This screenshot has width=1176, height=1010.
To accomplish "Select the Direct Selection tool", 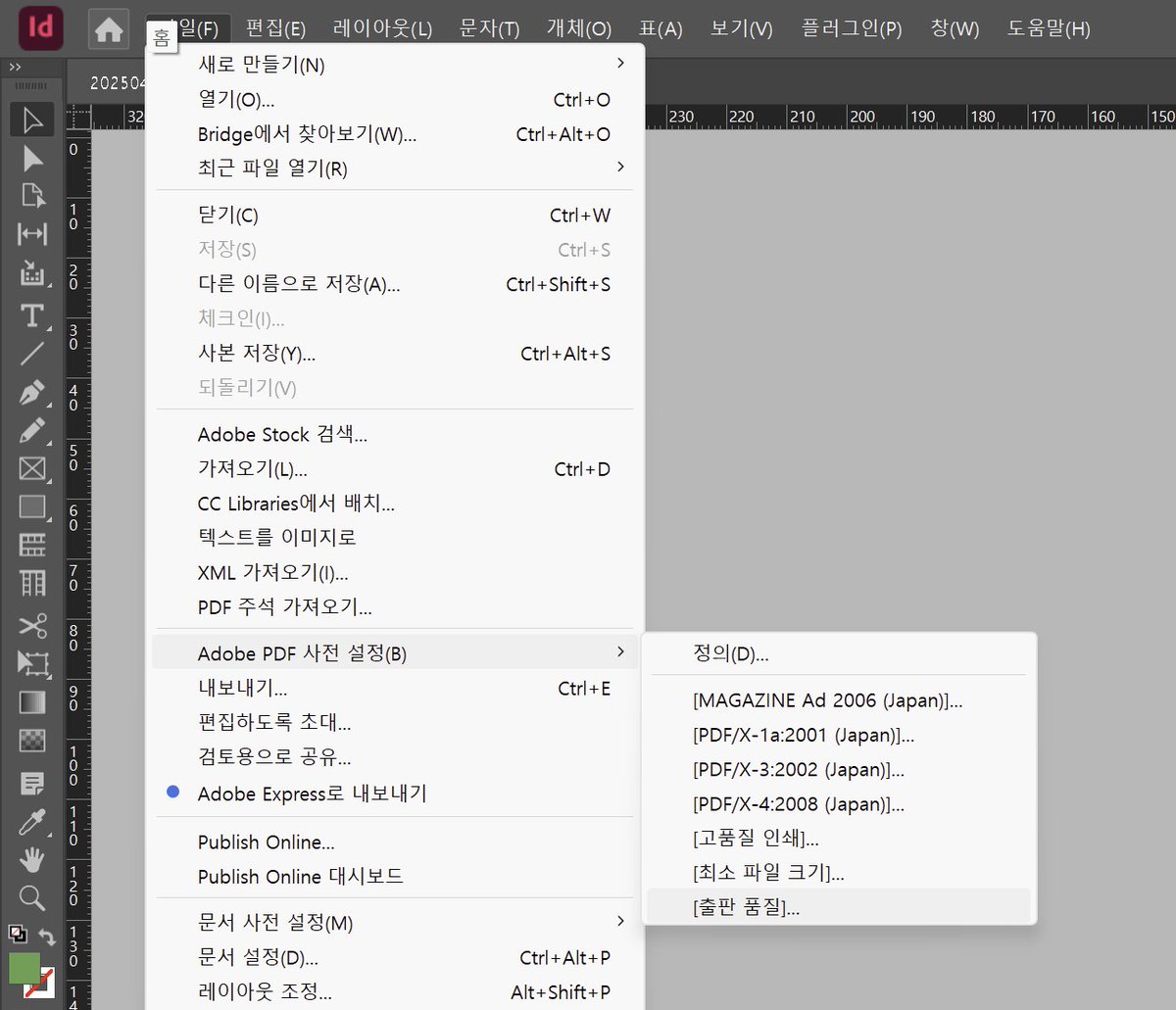I will [x=32, y=158].
